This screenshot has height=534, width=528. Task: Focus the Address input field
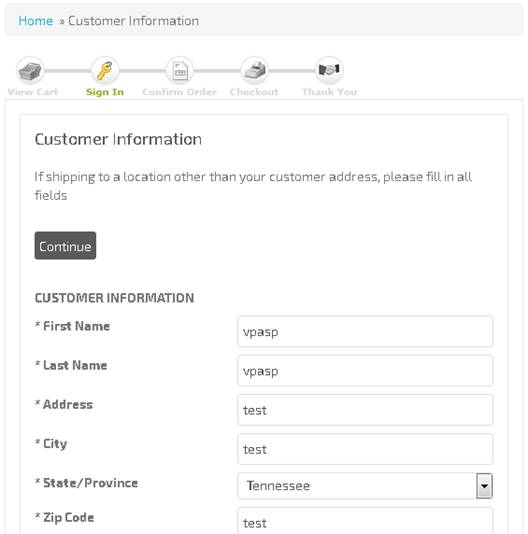365,410
